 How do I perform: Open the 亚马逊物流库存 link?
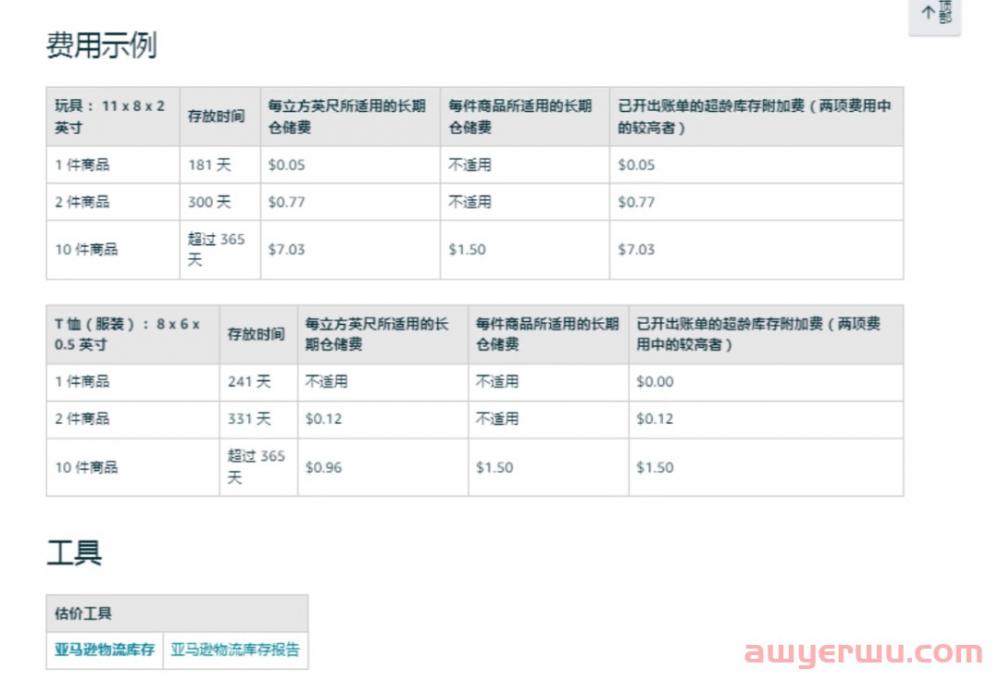[x=105, y=650]
